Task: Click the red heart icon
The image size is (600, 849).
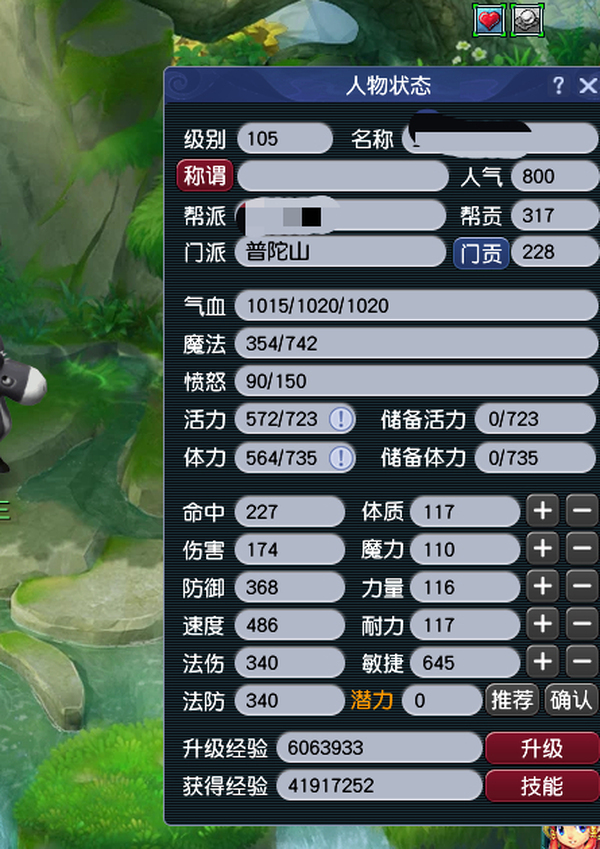Action: [490, 19]
